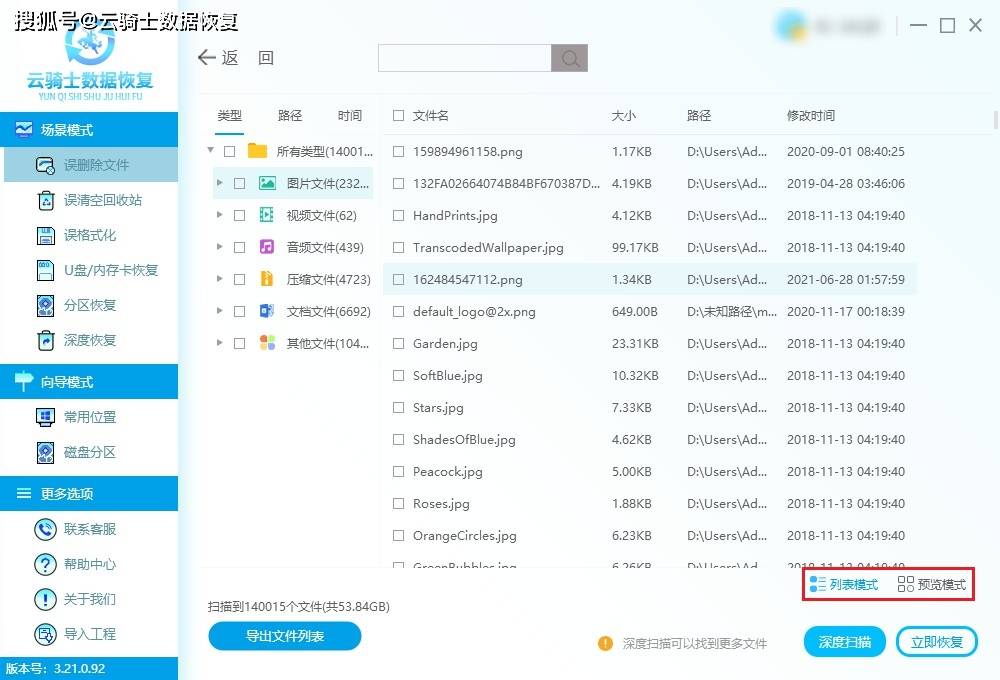Check the Garden.jpg file checkbox
The height and width of the screenshot is (680, 1000).
click(x=399, y=343)
